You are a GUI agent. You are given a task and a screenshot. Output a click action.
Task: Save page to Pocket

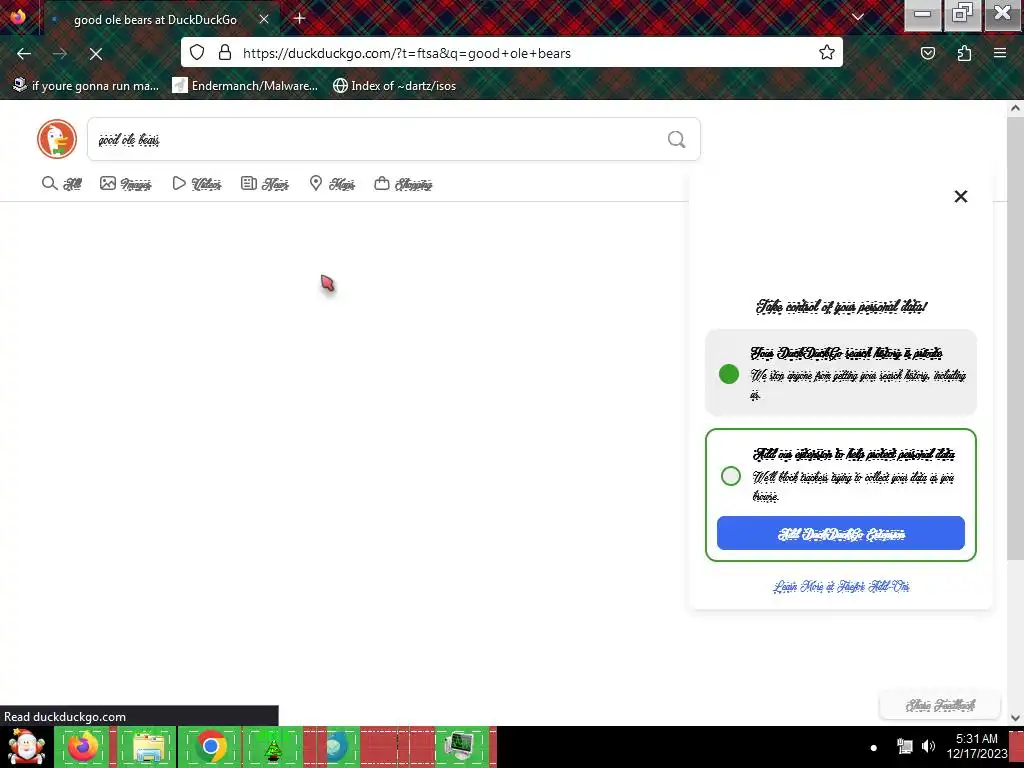(x=928, y=53)
